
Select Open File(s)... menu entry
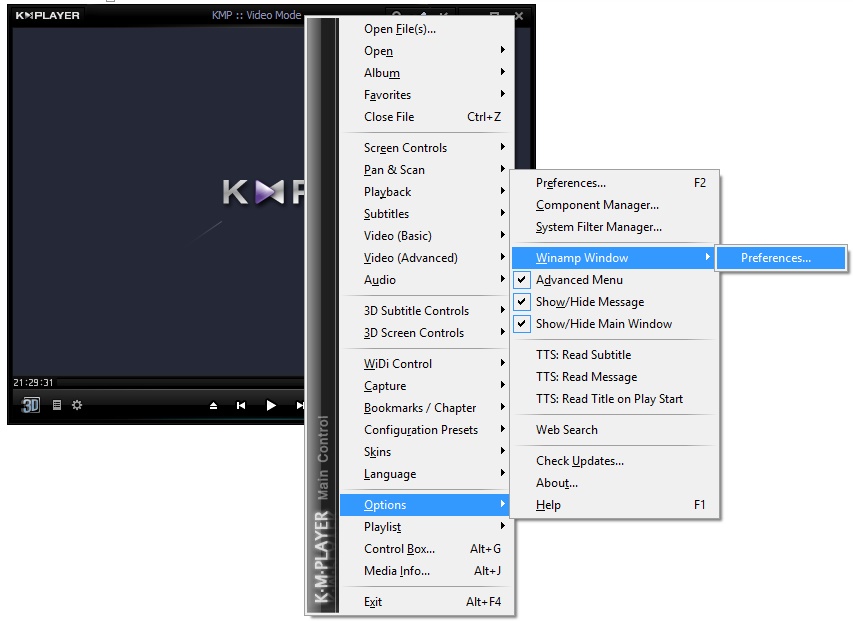pos(399,29)
